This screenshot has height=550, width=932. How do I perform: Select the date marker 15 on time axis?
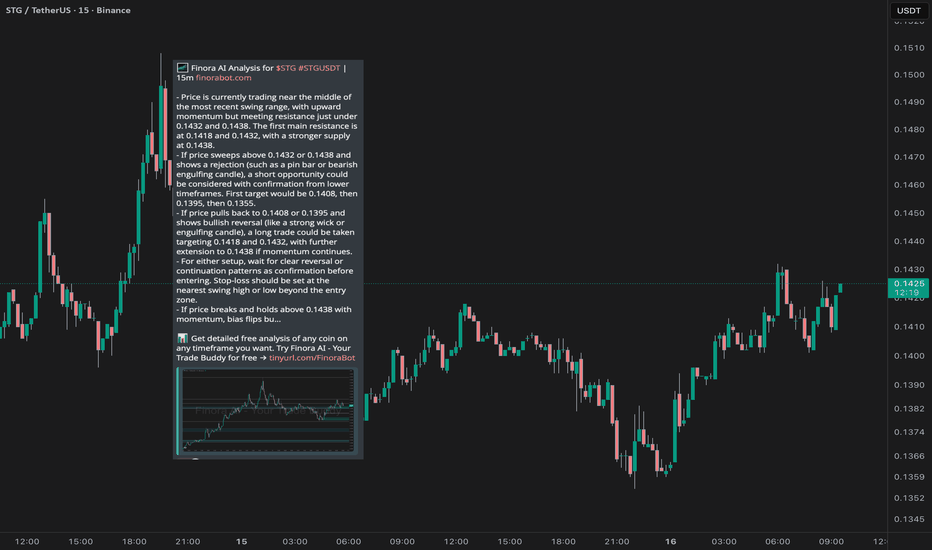point(241,541)
